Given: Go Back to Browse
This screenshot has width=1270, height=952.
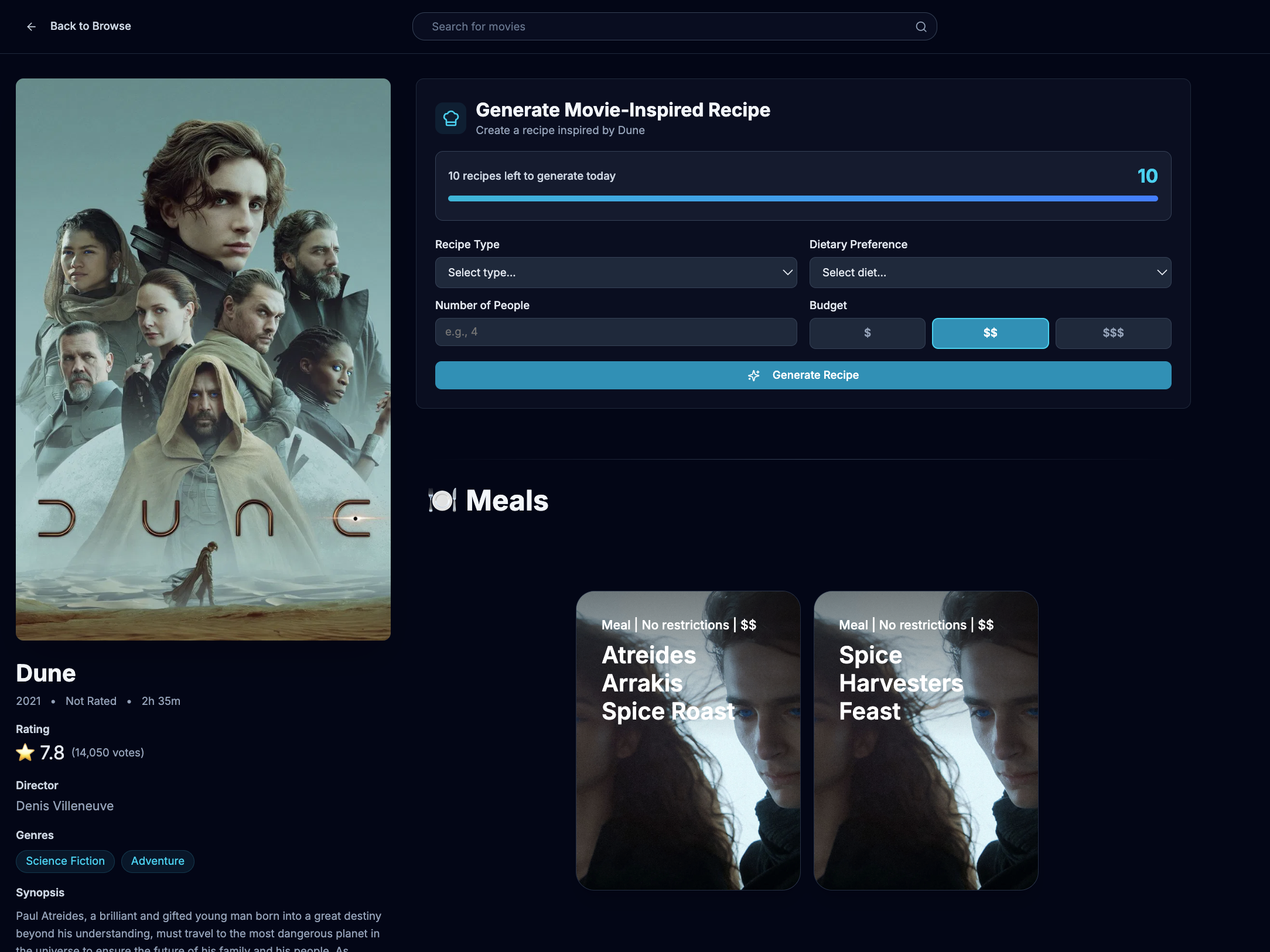Looking at the screenshot, I should click(90, 26).
